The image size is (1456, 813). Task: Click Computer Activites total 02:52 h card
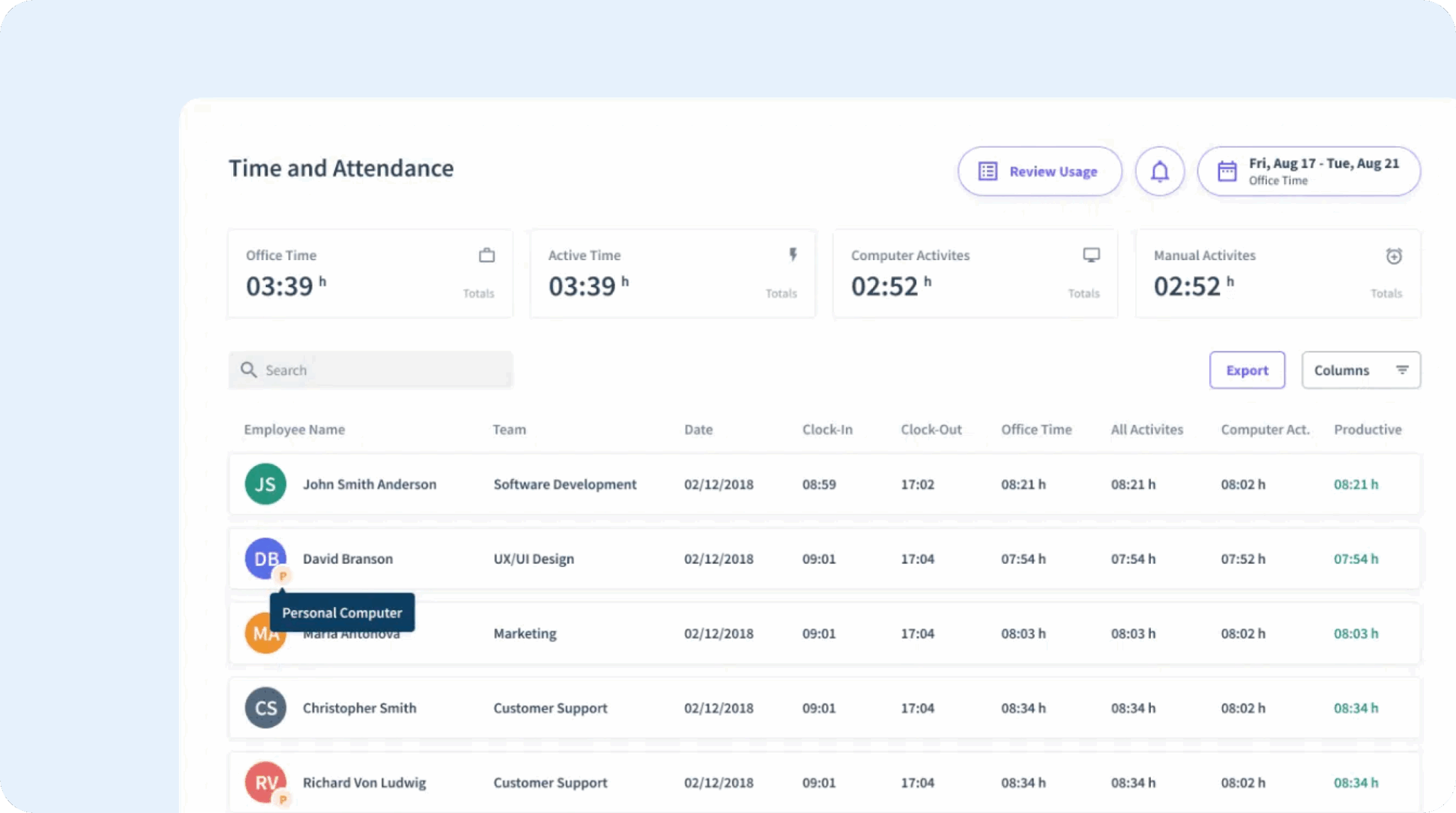pos(975,274)
